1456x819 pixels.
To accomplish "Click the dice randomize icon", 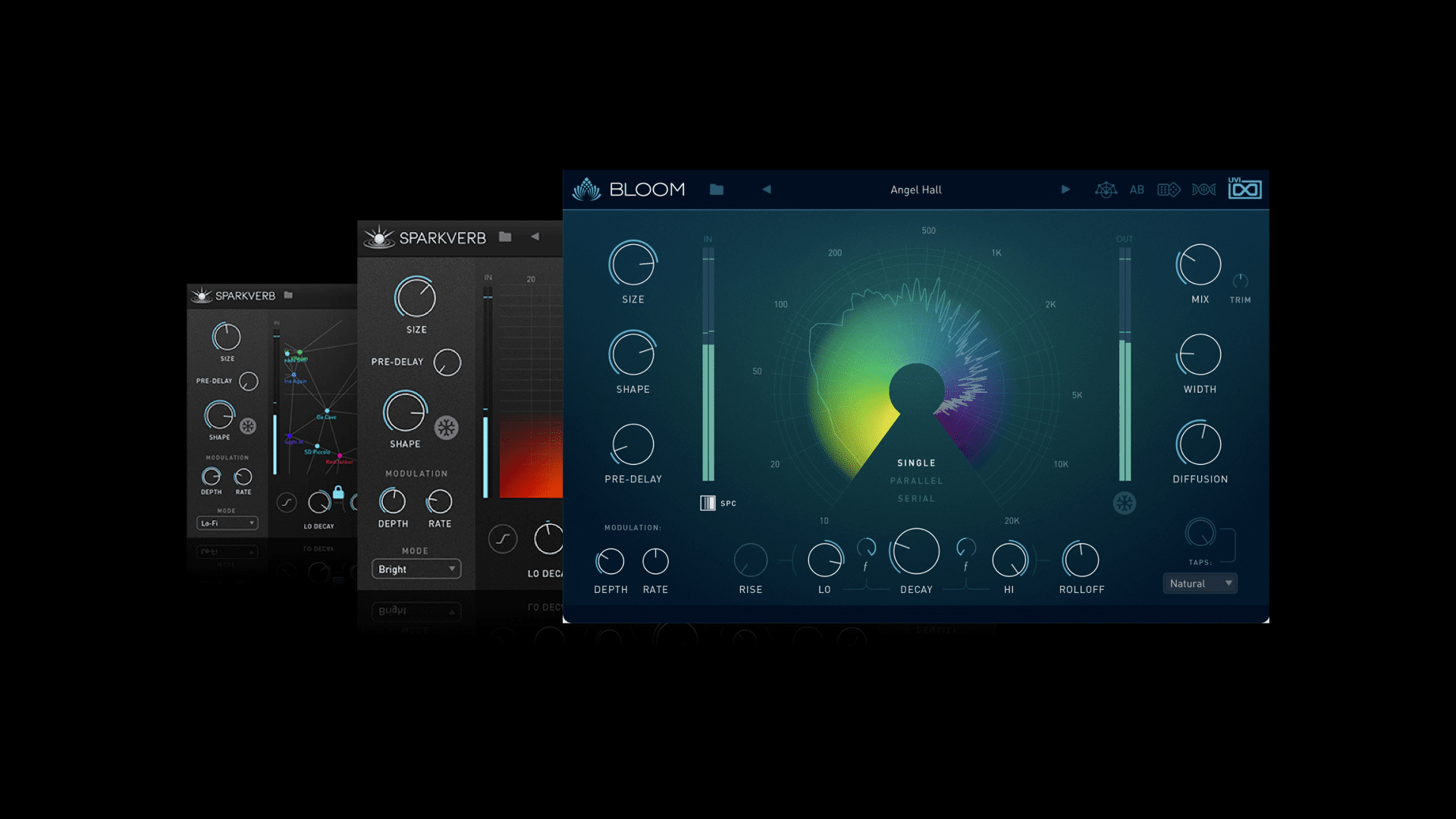I will point(1169,190).
